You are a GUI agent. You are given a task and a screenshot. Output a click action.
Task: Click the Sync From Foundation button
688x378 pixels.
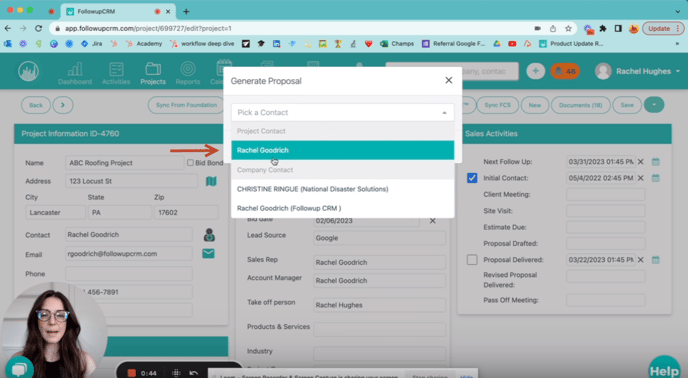click(186, 105)
